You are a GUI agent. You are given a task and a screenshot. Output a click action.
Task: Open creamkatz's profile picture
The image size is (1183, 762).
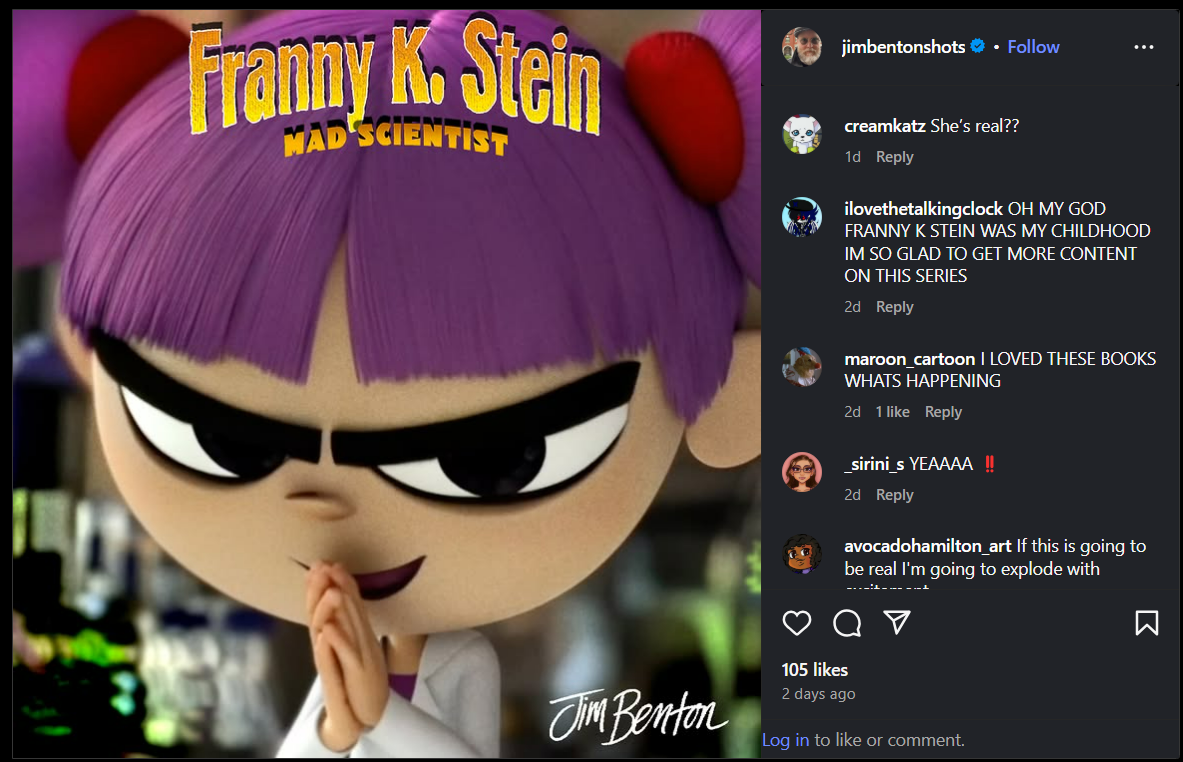click(x=802, y=134)
